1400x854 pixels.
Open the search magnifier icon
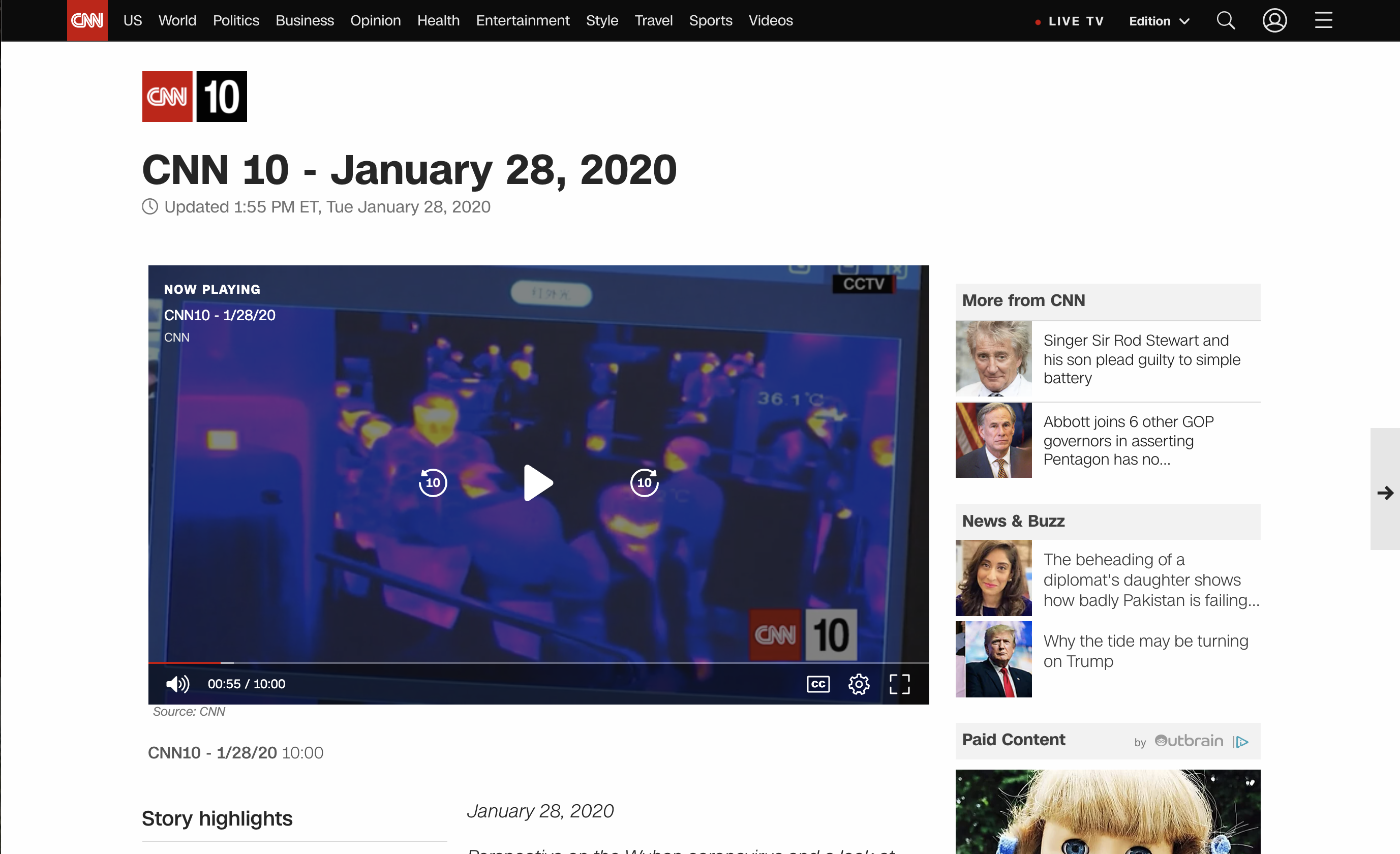pos(1225,20)
